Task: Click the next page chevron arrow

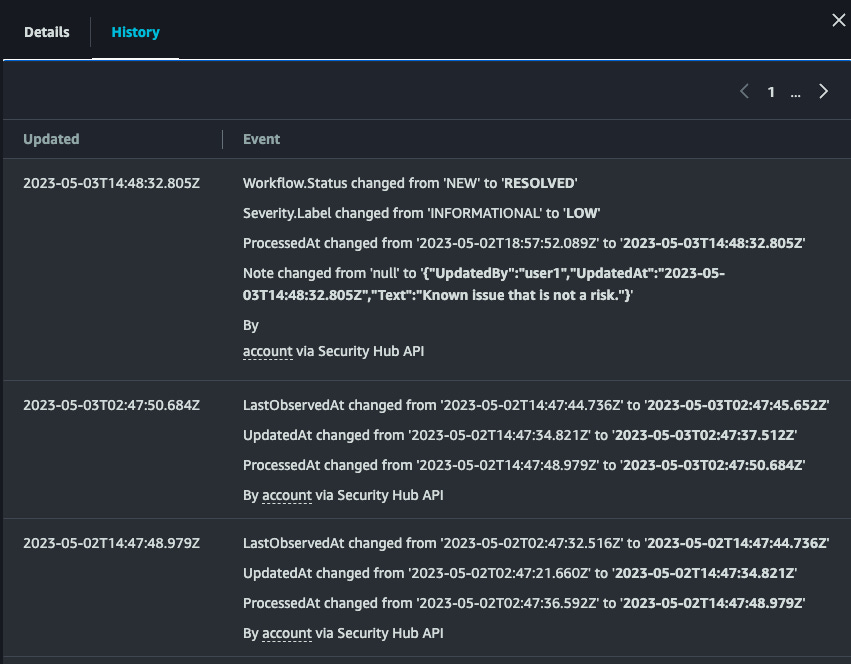Action: [x=823, y=91]
